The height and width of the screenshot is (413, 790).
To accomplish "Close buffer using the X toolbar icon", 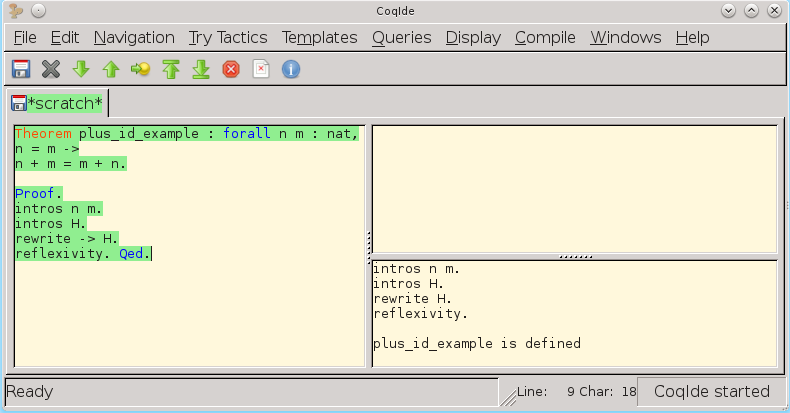I will click(x=50, y=69).
